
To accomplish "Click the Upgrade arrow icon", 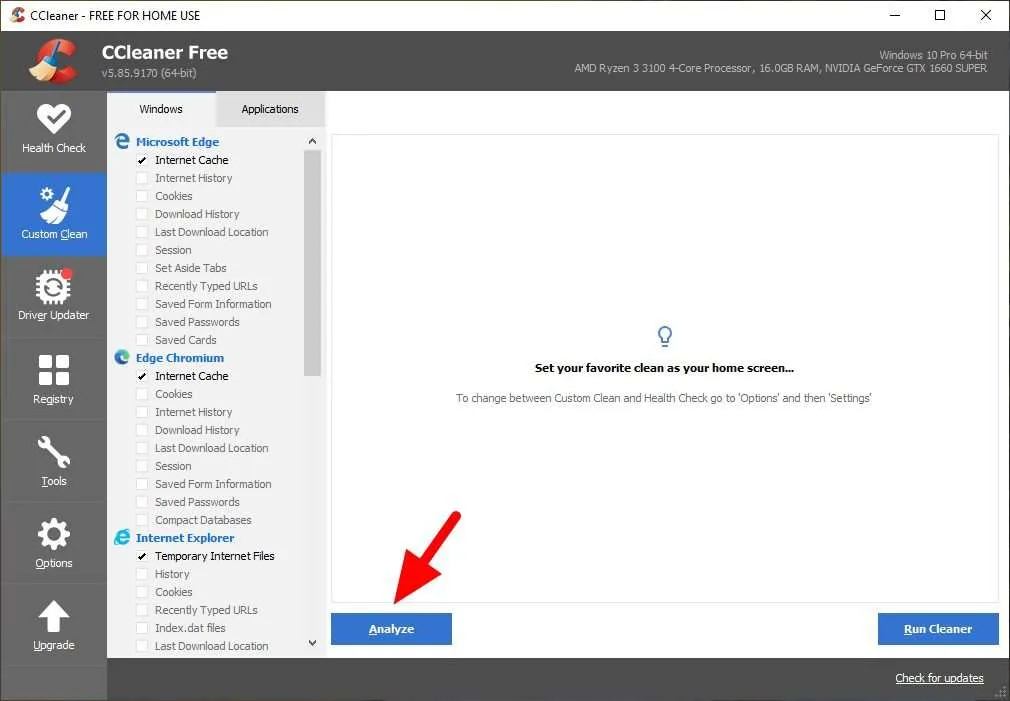I will (x=53, y=617).
